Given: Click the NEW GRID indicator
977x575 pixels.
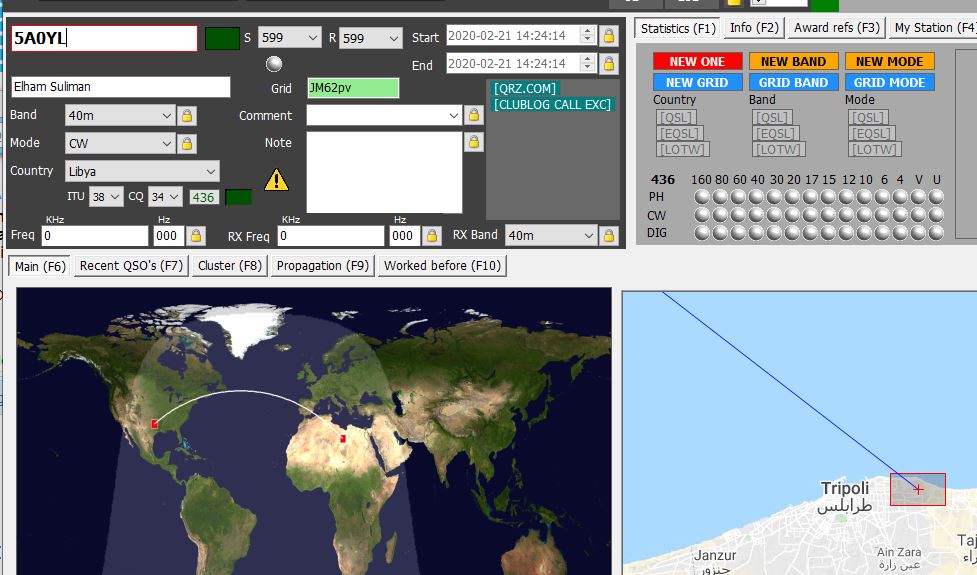Looking at the screenshot, I should 697,82.
